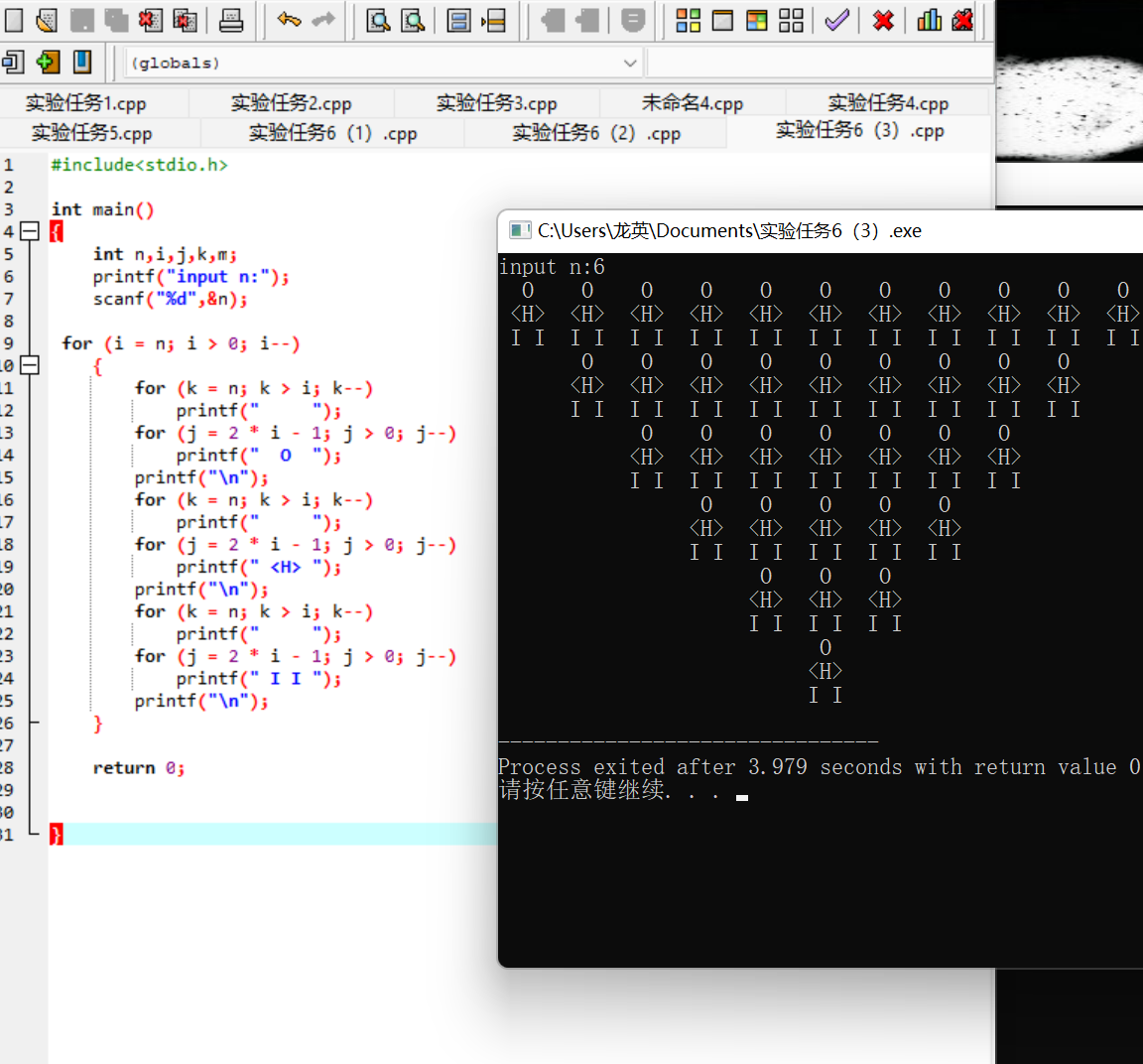Close all files using the toolbar icon

186,20
